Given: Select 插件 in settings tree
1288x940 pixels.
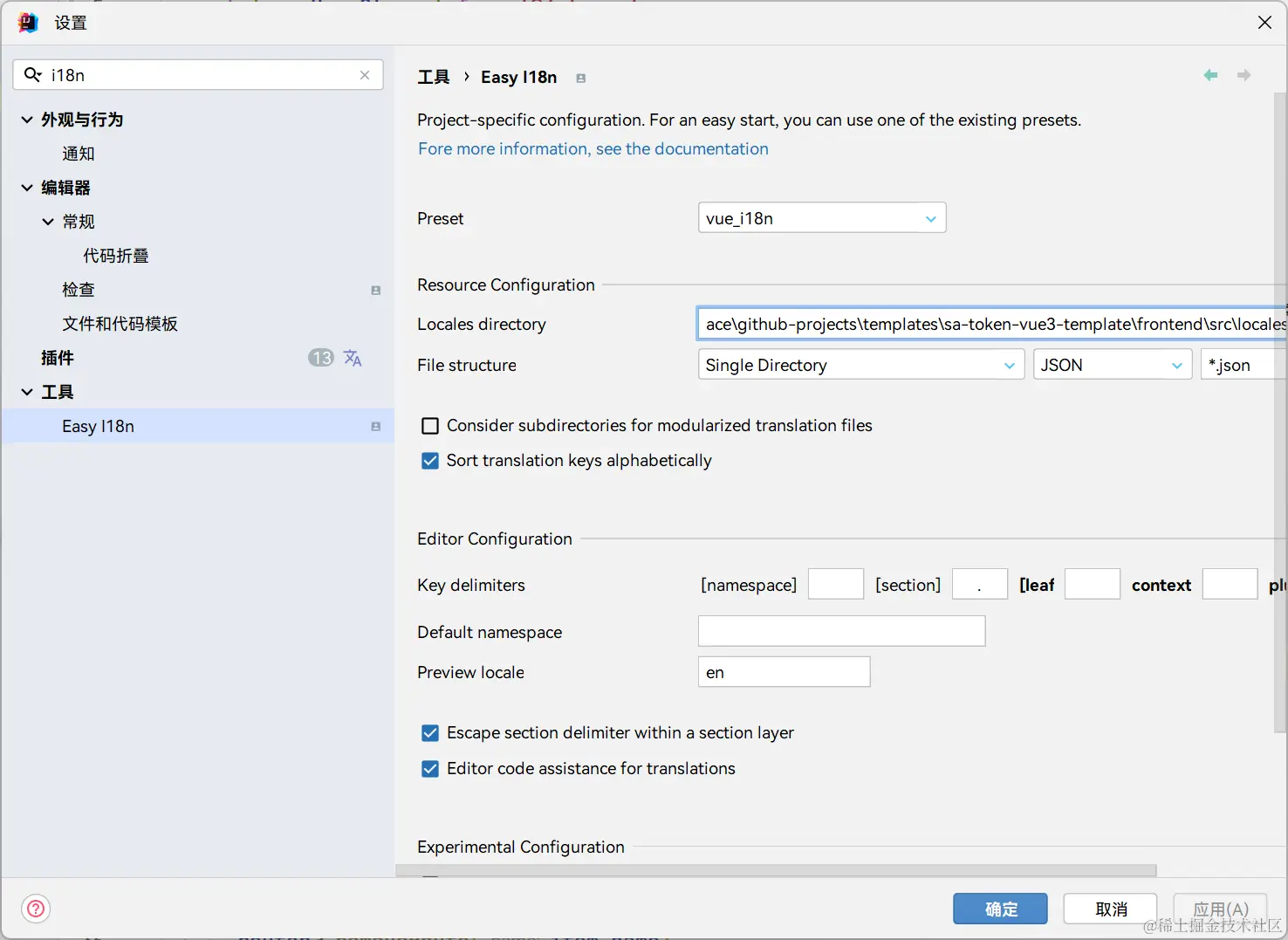Looking at the screenshot, I should 58,358.
